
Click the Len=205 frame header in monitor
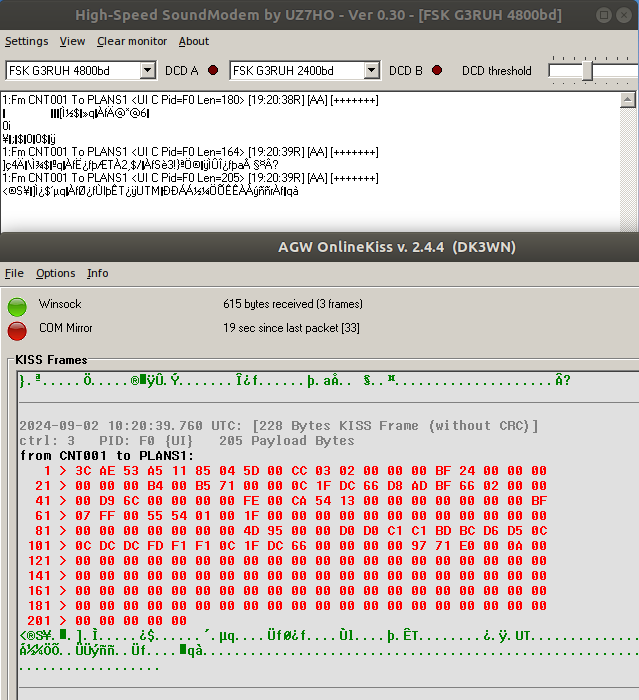(190, 178)
